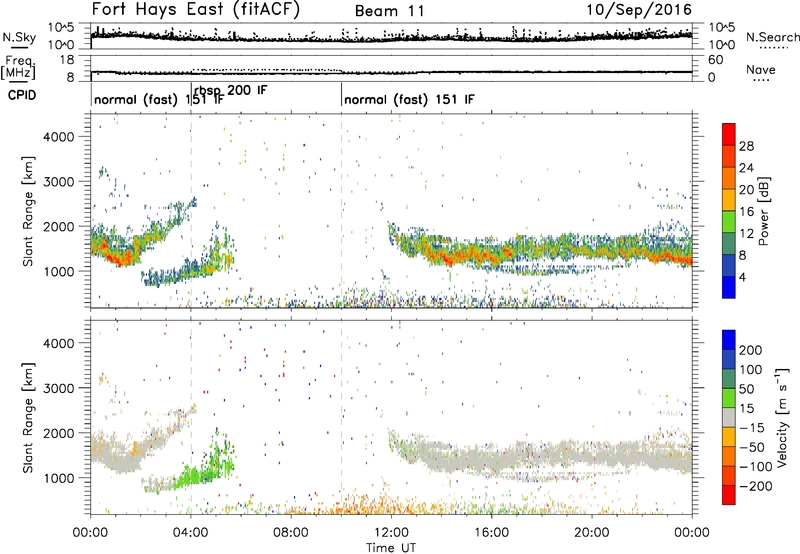This screenshot has height=554, width=800.
Task: Click the 'rbsp 200 IF' CPID label
Action: (231, 90)
